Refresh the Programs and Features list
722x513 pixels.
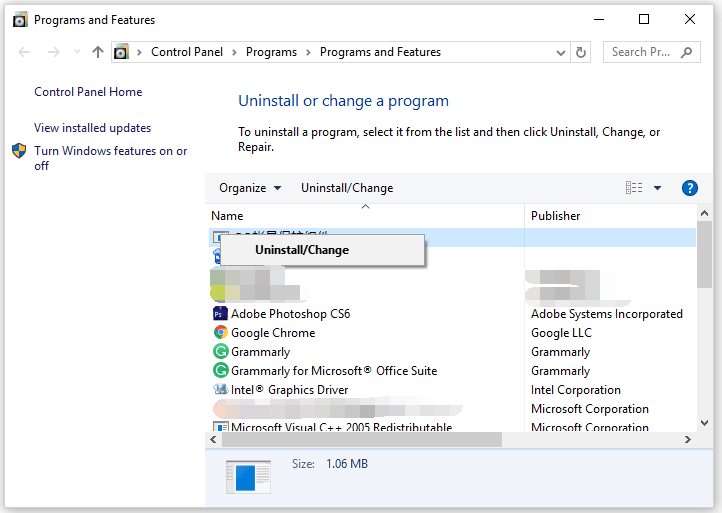(581, 52)
